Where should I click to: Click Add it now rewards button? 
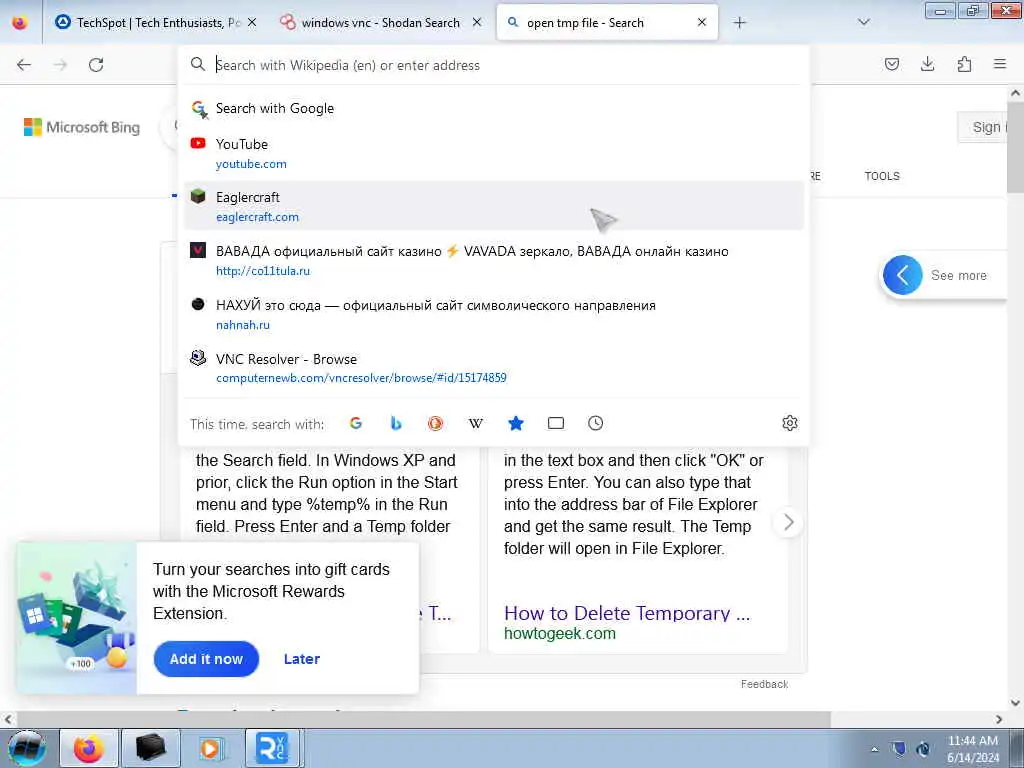point(206,659)
